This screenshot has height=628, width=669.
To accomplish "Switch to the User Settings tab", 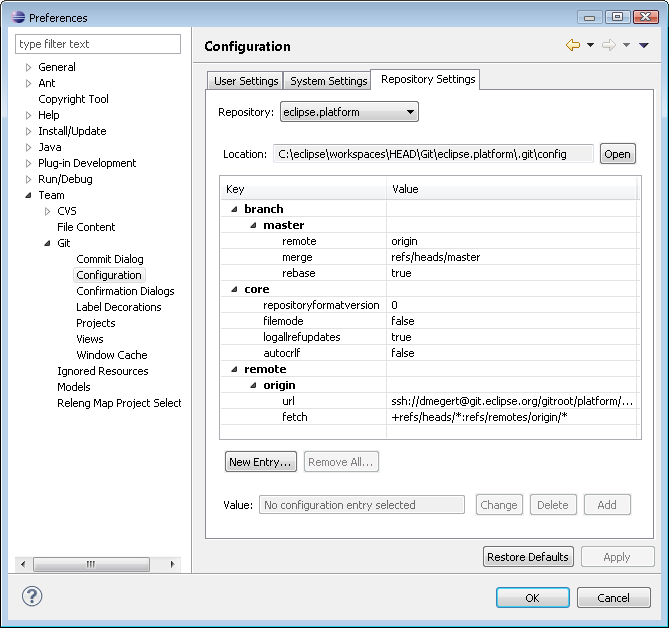I will tap(246, 81).
